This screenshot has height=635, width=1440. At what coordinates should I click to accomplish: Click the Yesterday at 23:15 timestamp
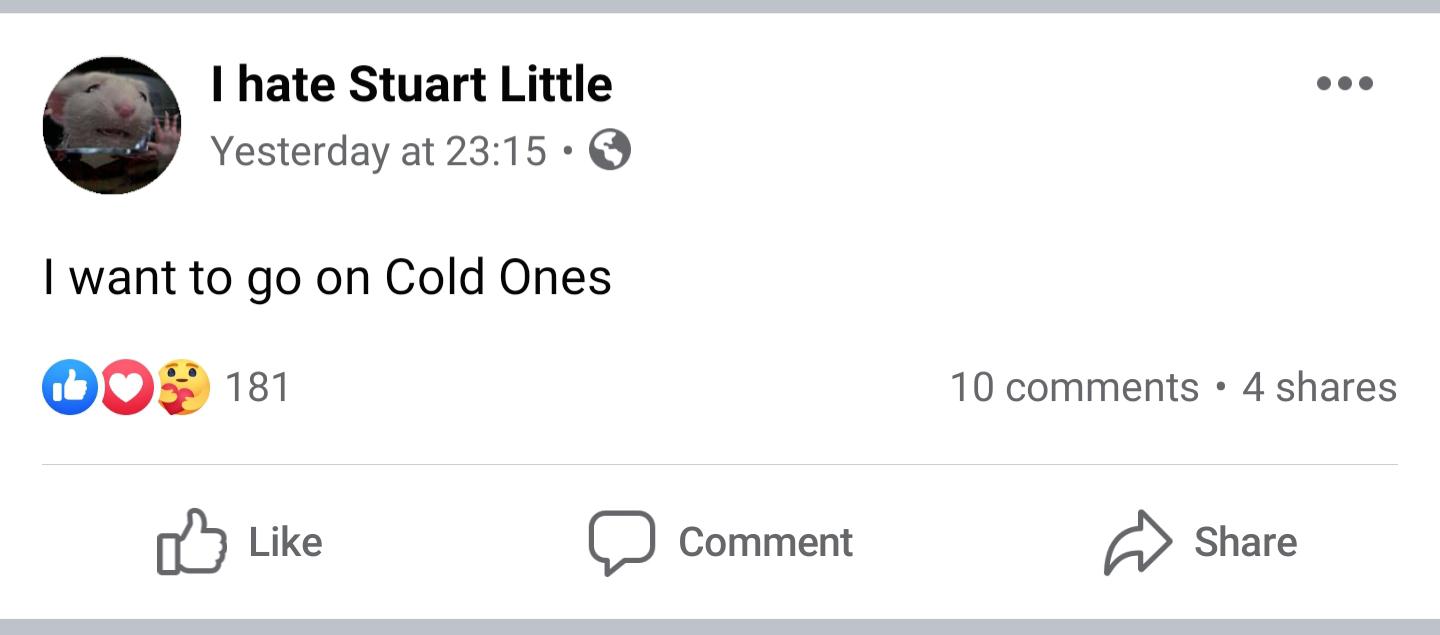tap(378, 151)
